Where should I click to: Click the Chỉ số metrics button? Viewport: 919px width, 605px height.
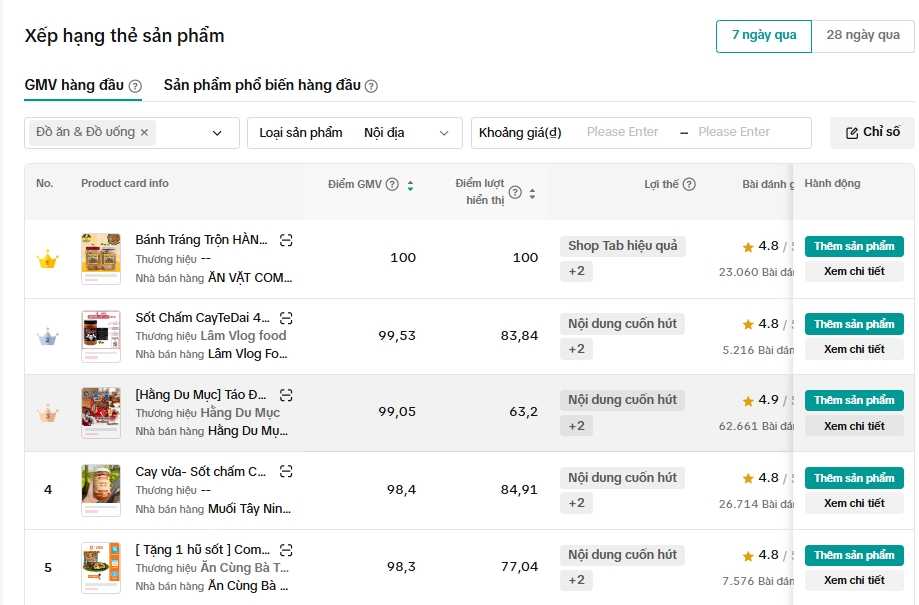[872, 132]
